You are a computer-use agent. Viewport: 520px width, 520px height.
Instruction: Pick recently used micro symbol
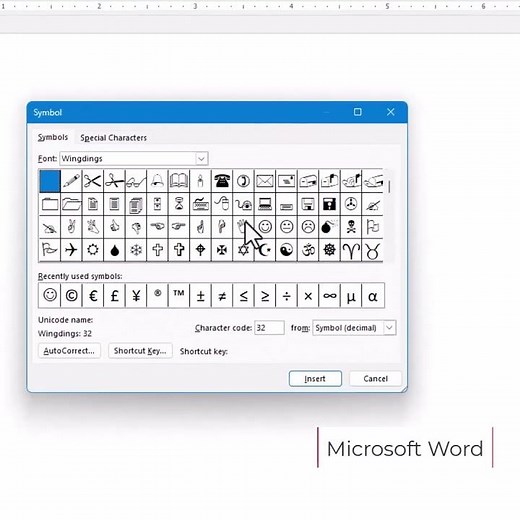tap(351, 295)
